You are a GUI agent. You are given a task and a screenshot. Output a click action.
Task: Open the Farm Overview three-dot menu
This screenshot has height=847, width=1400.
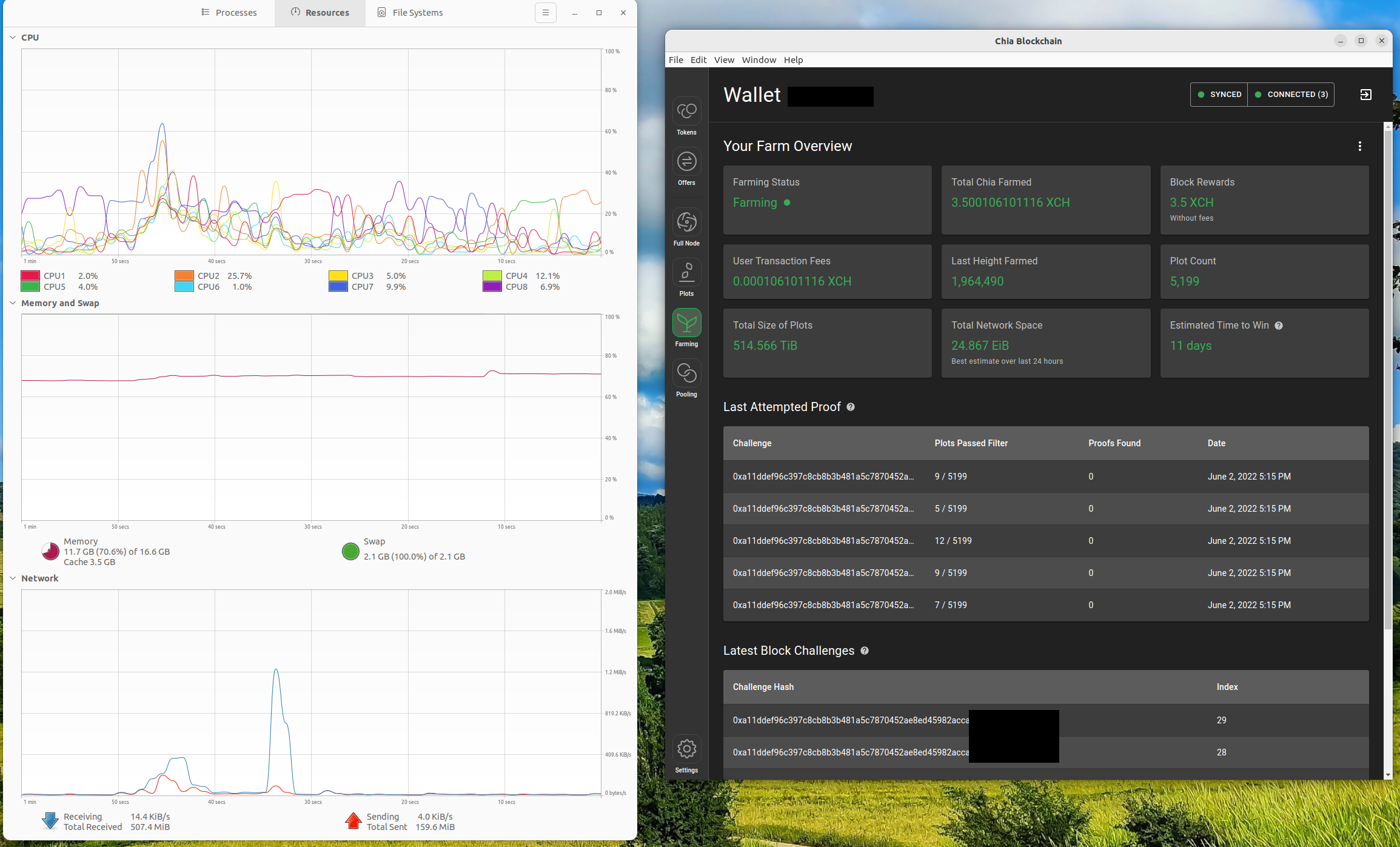1359,146
